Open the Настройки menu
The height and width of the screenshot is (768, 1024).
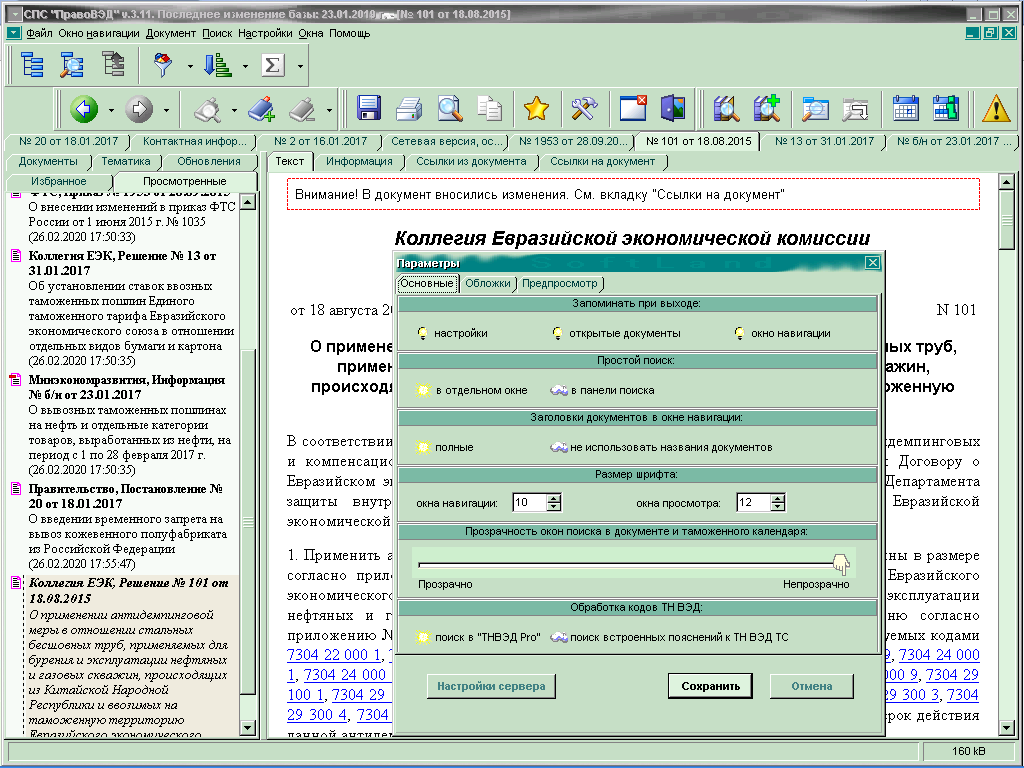coord(265,33)
